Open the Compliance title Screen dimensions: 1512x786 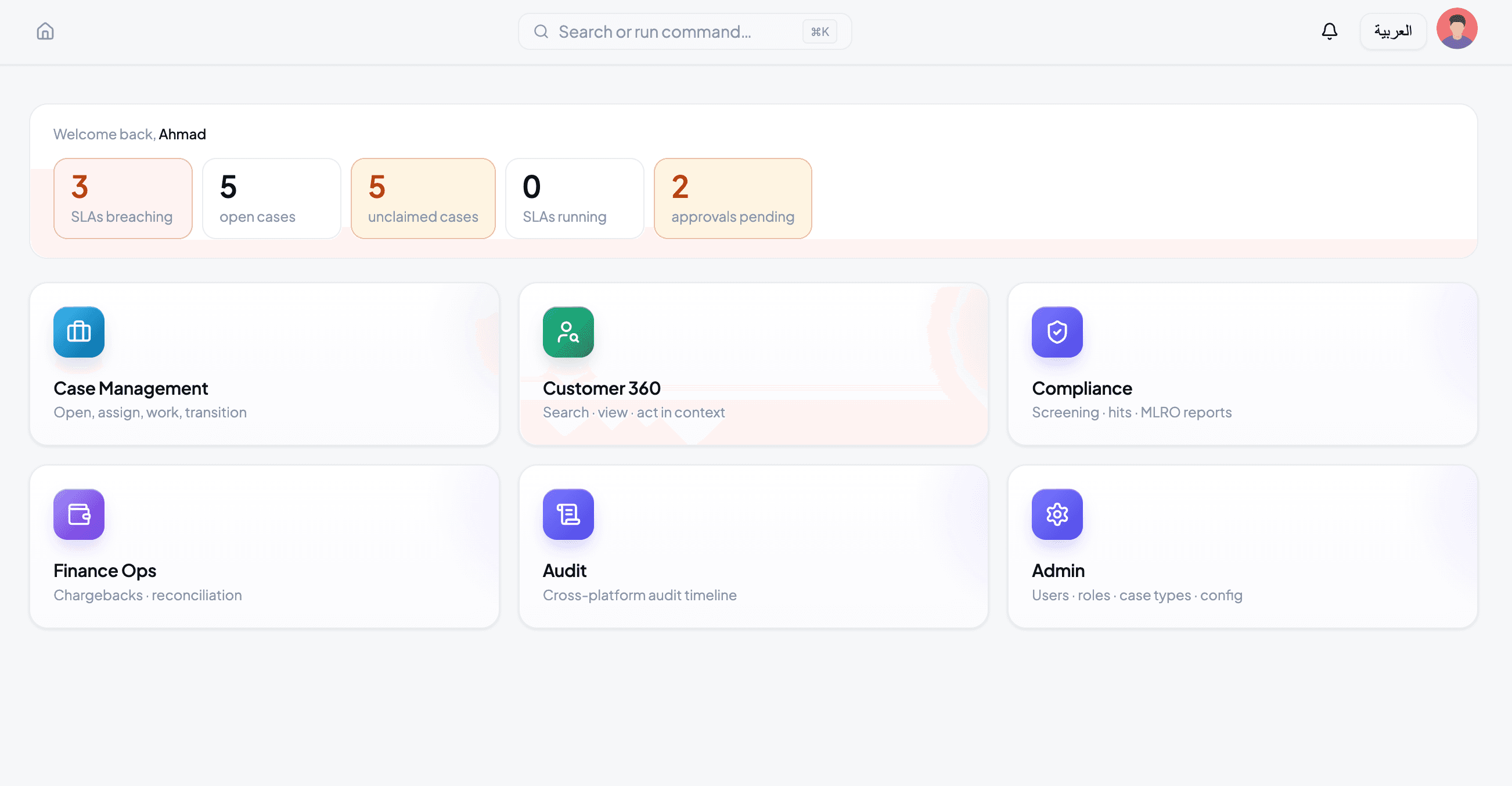[1081, 388]
